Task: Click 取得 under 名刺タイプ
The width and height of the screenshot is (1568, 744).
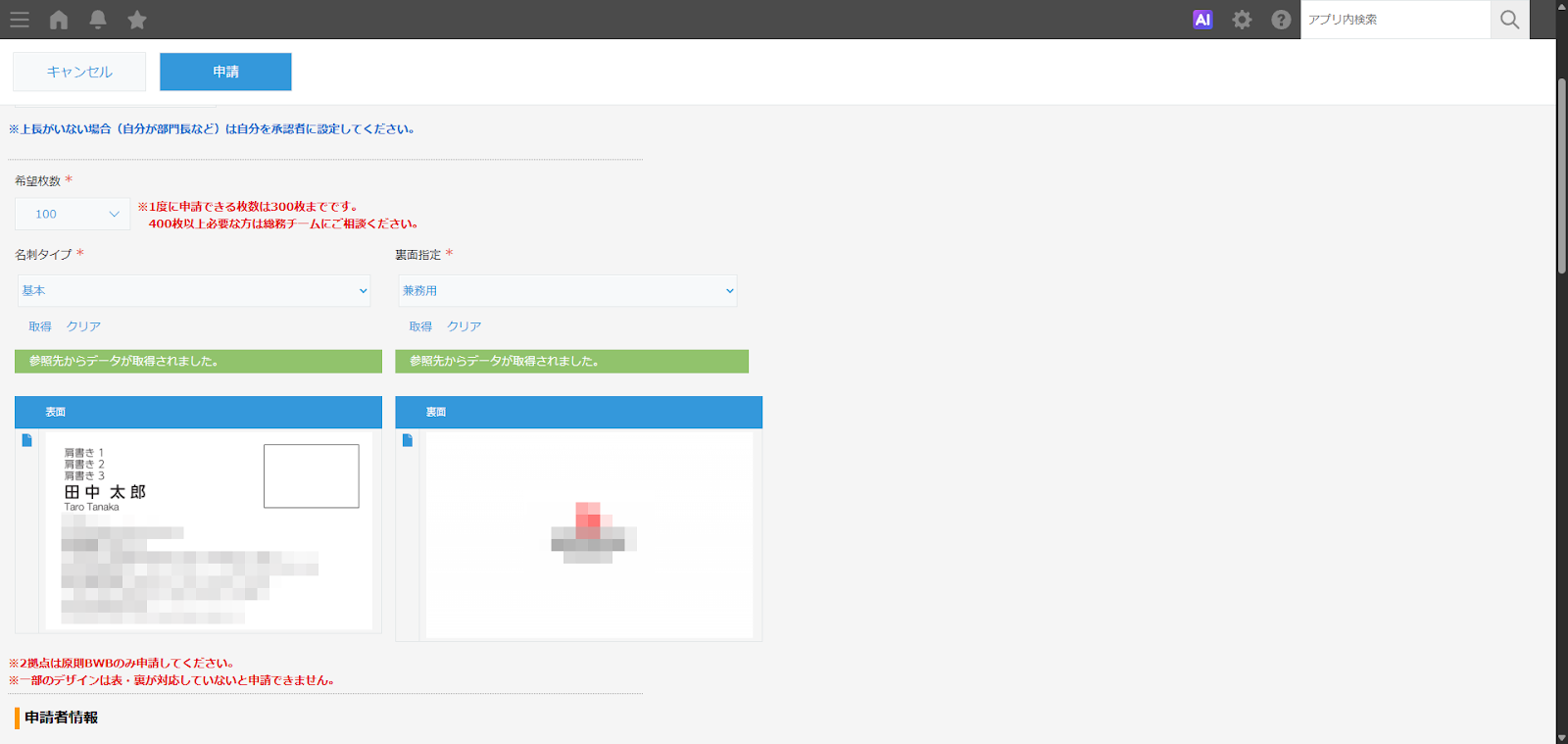Action: click(40, 326)
